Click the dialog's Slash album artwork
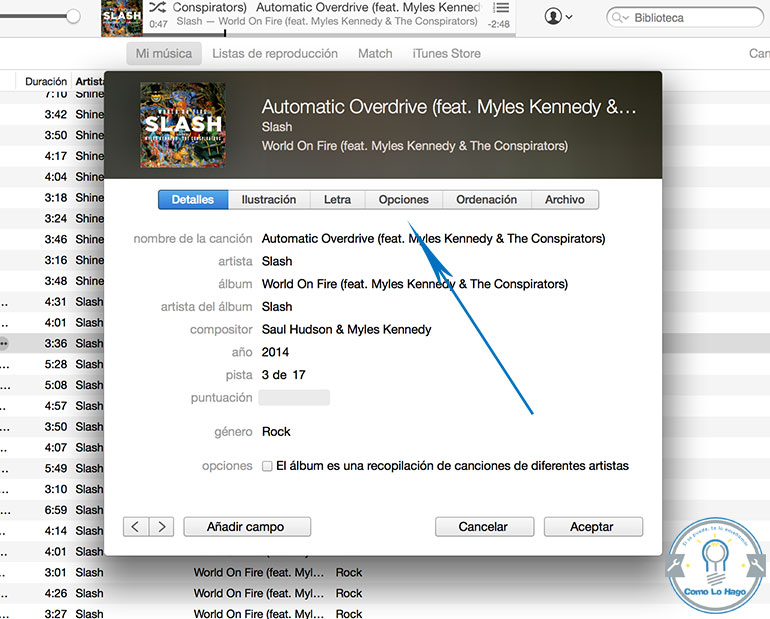The height and width of the screenshot is (619, 770). click(x=183, y=125)
